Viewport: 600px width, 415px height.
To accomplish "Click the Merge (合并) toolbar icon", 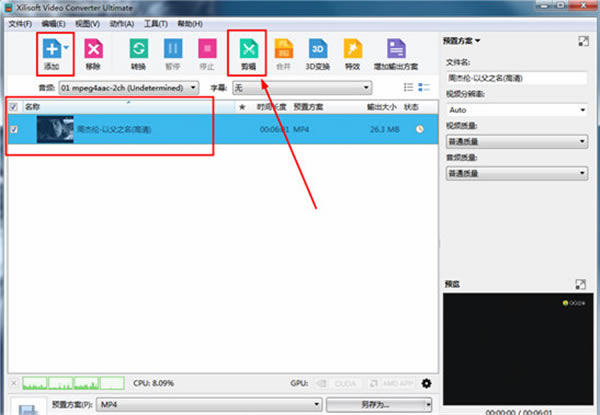I will 284,49.
